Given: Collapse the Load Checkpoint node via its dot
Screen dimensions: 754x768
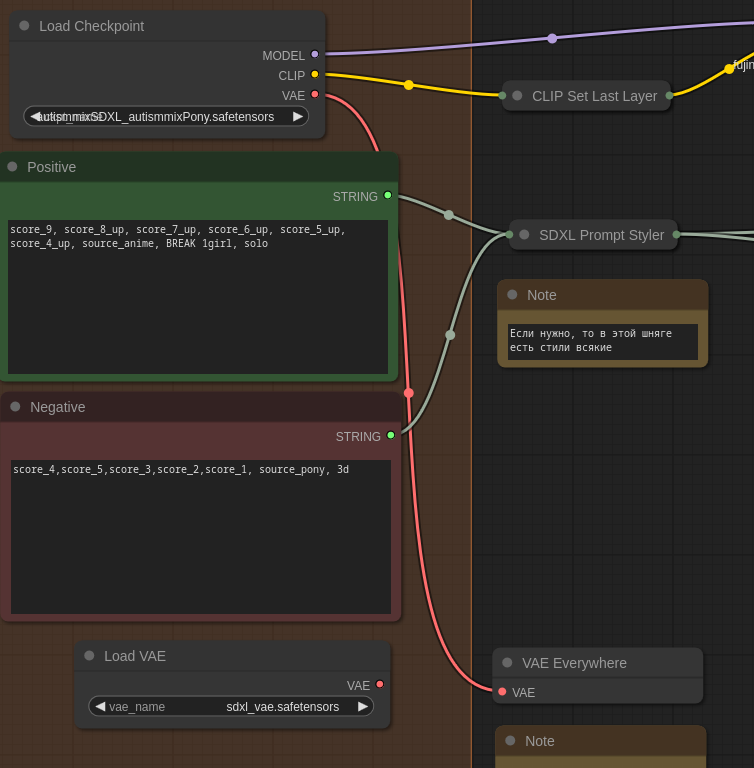Looking at the screenshot, I should coord(24,26).
